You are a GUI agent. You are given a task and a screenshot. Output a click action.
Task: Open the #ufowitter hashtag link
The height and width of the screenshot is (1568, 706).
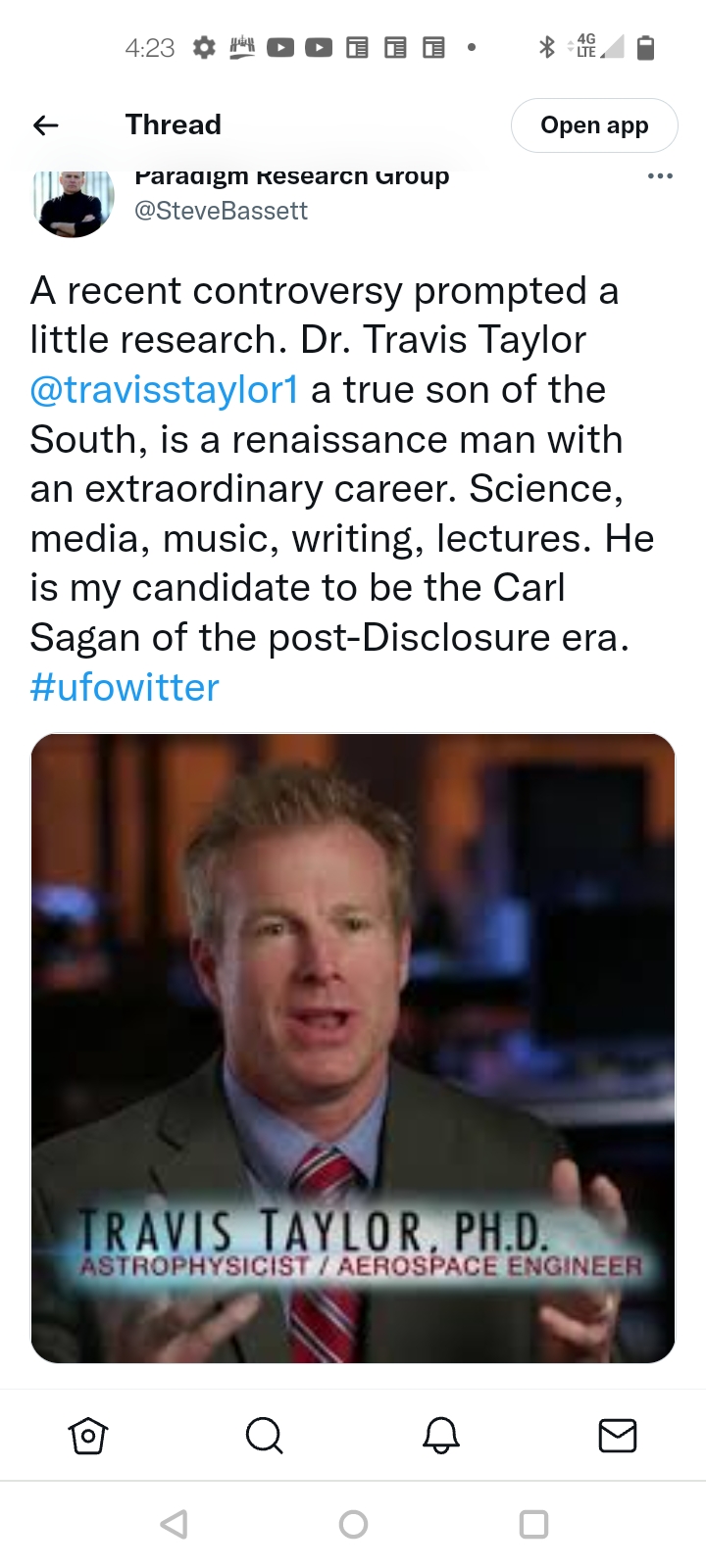point(125,687)
